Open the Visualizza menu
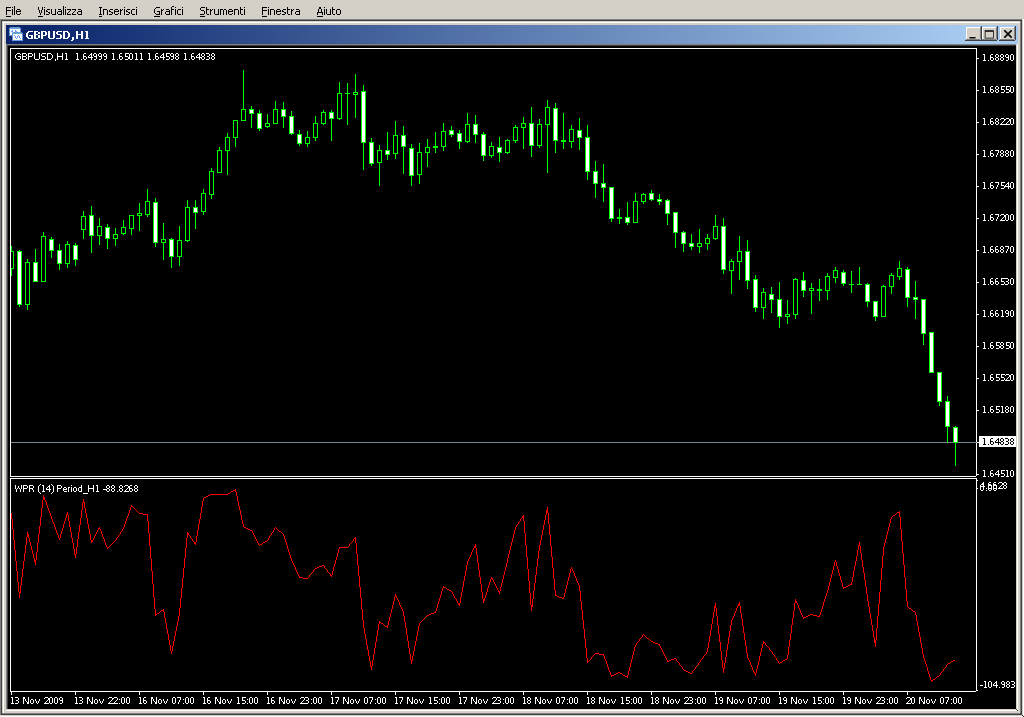This screenshot has height=717, width=1024. (x=59, y=11)
